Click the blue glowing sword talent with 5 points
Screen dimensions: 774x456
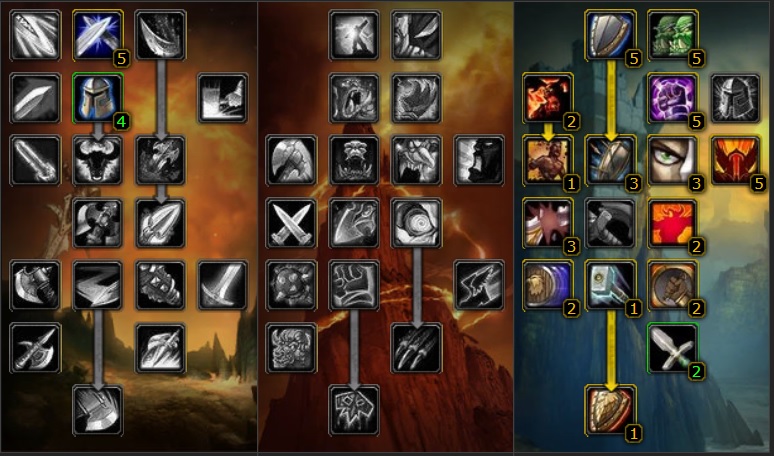(x=98, y=36)
